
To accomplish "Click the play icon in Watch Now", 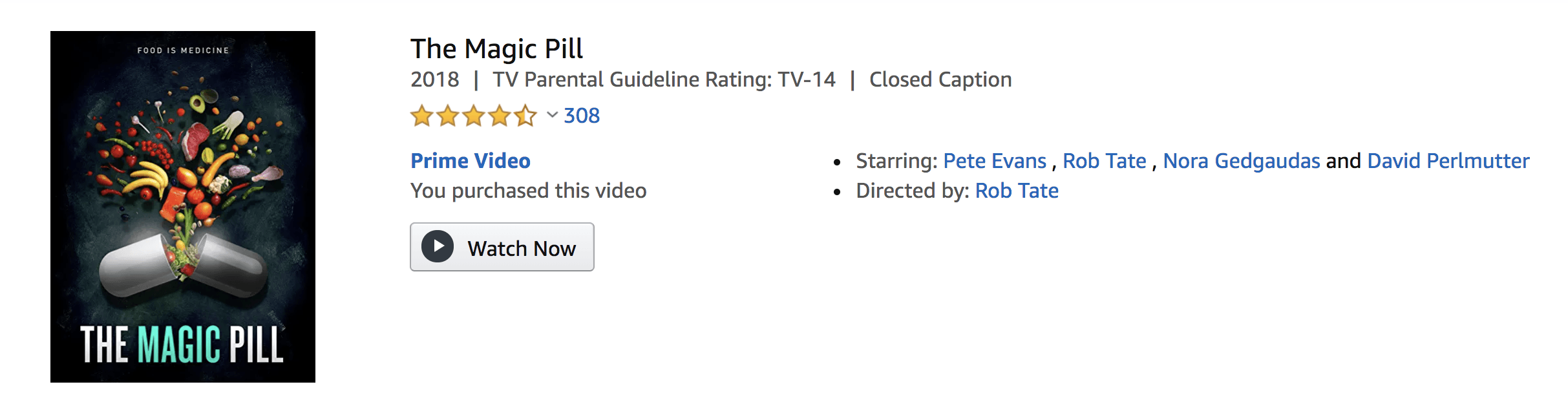I will click(x=438, y=247).
